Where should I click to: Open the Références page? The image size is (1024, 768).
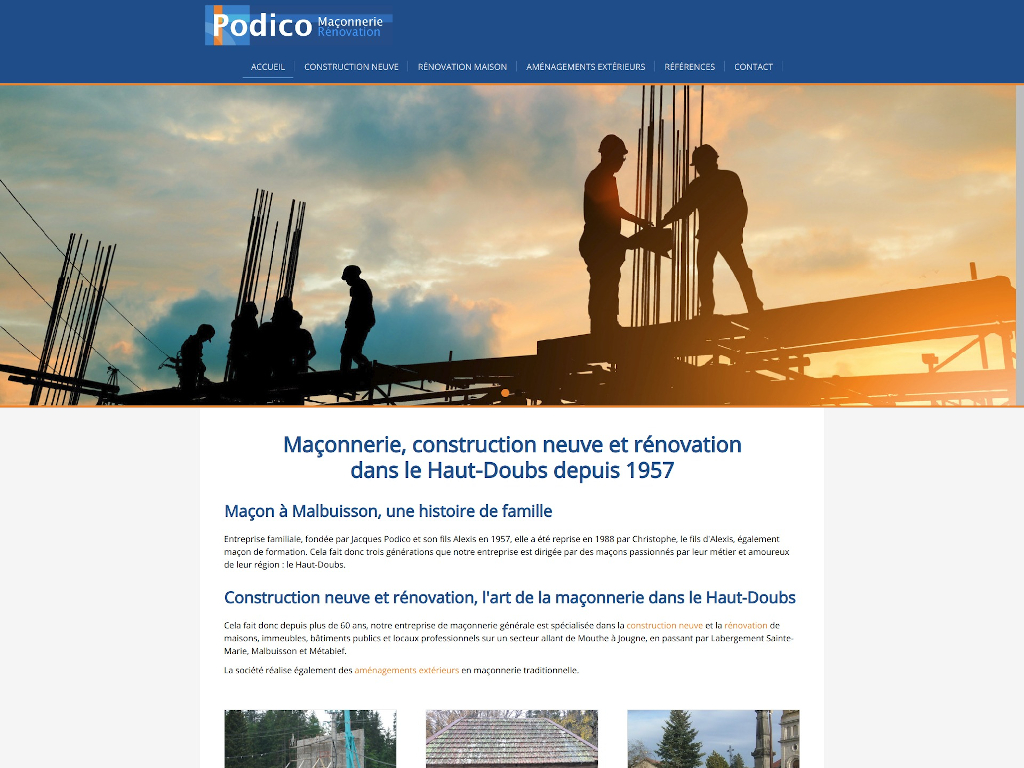689,67
